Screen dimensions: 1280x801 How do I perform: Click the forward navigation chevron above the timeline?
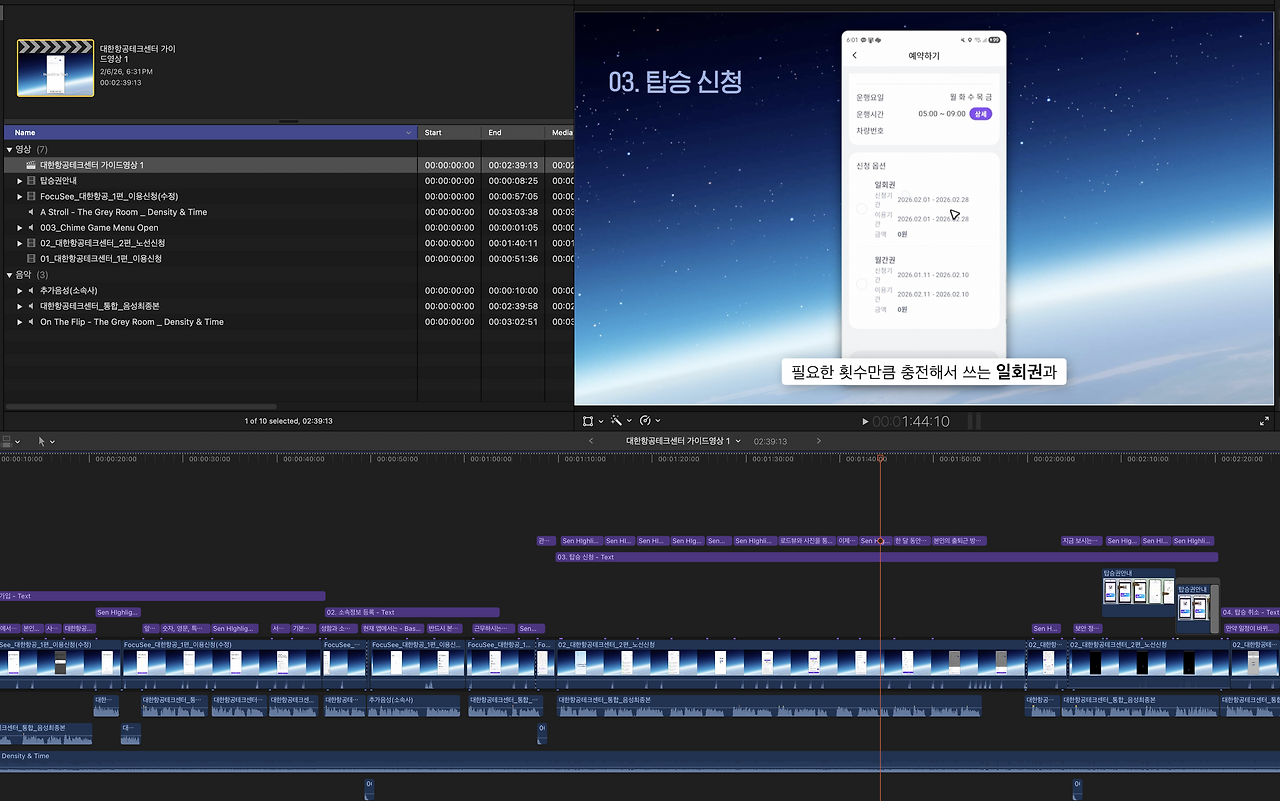click(818, 441)
